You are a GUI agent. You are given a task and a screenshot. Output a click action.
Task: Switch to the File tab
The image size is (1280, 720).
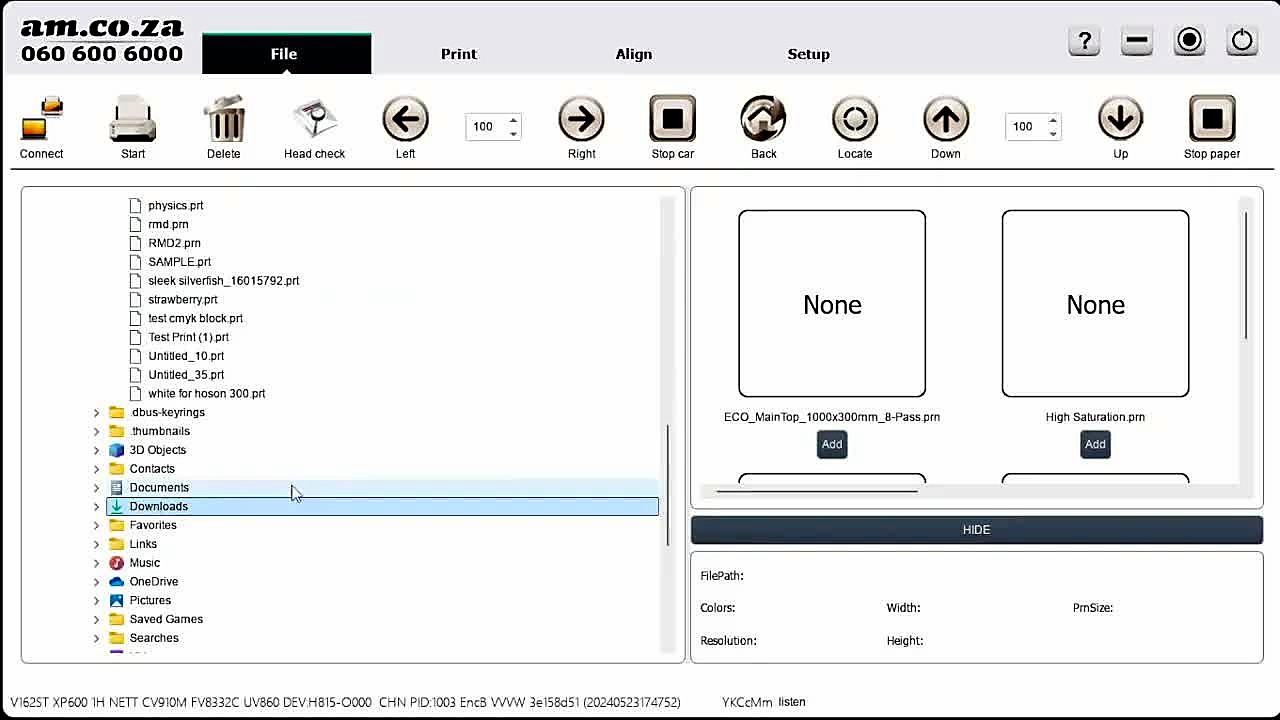coord(286,54)
